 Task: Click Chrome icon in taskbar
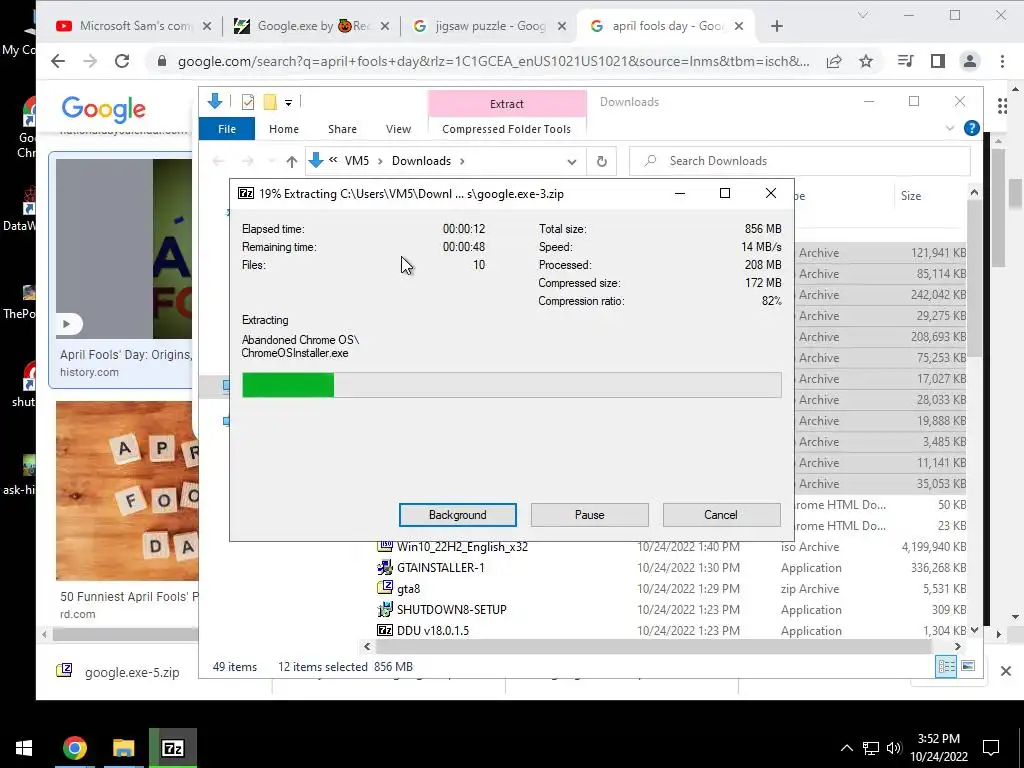(x=74, y=748)
